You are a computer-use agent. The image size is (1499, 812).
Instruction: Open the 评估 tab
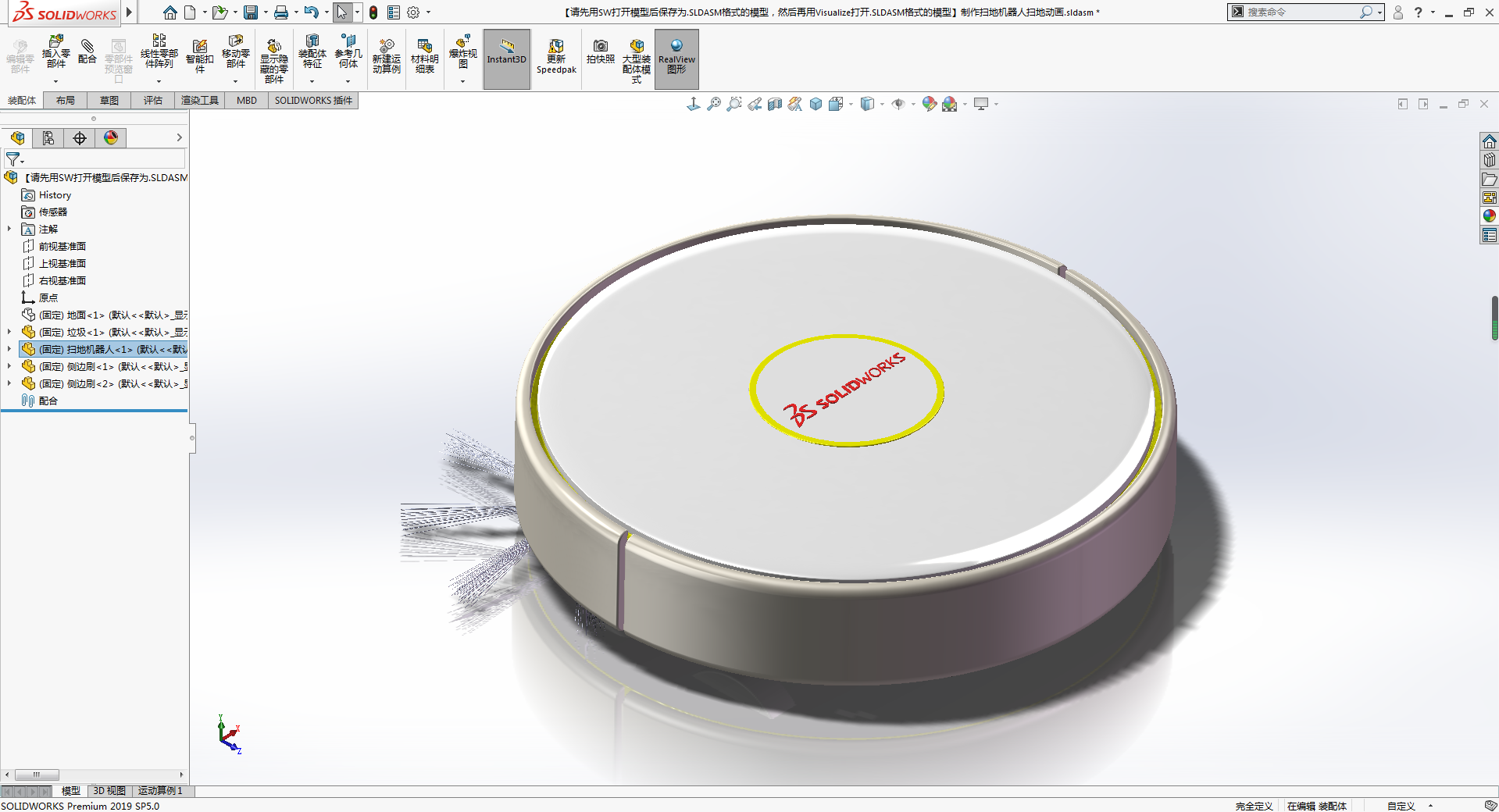(153, 100)
